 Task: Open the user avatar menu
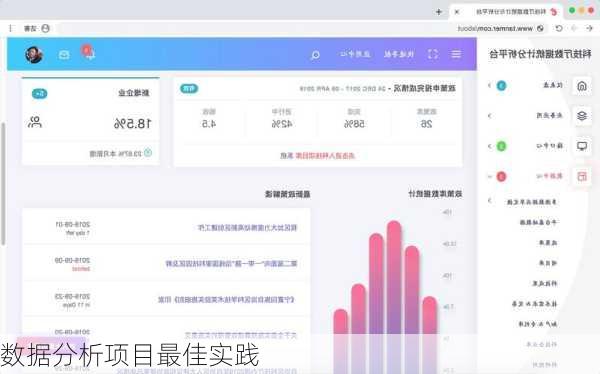[x=34, y=55]
